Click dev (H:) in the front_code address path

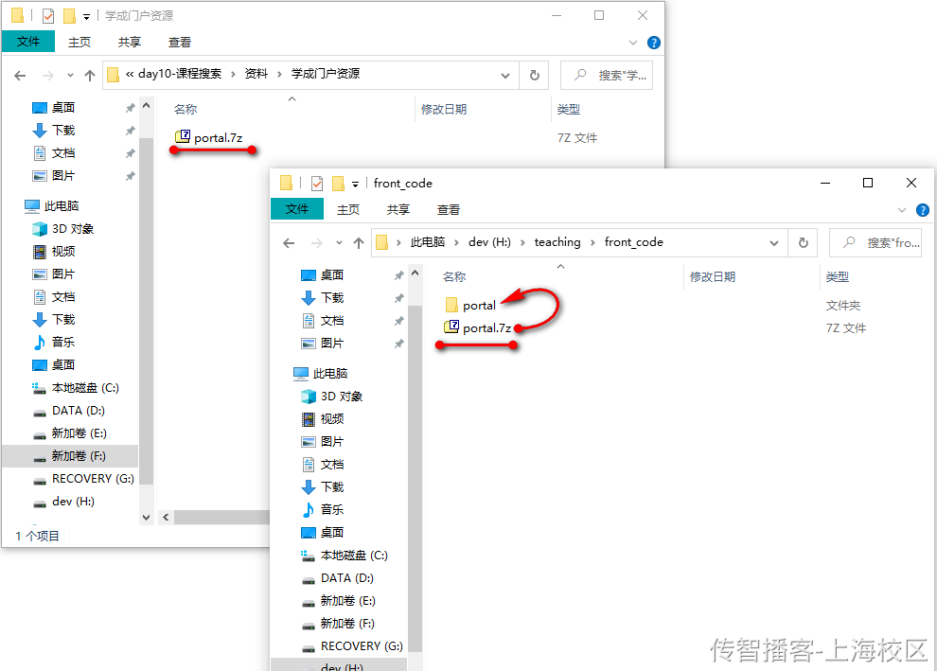click(x=489, y=242)
